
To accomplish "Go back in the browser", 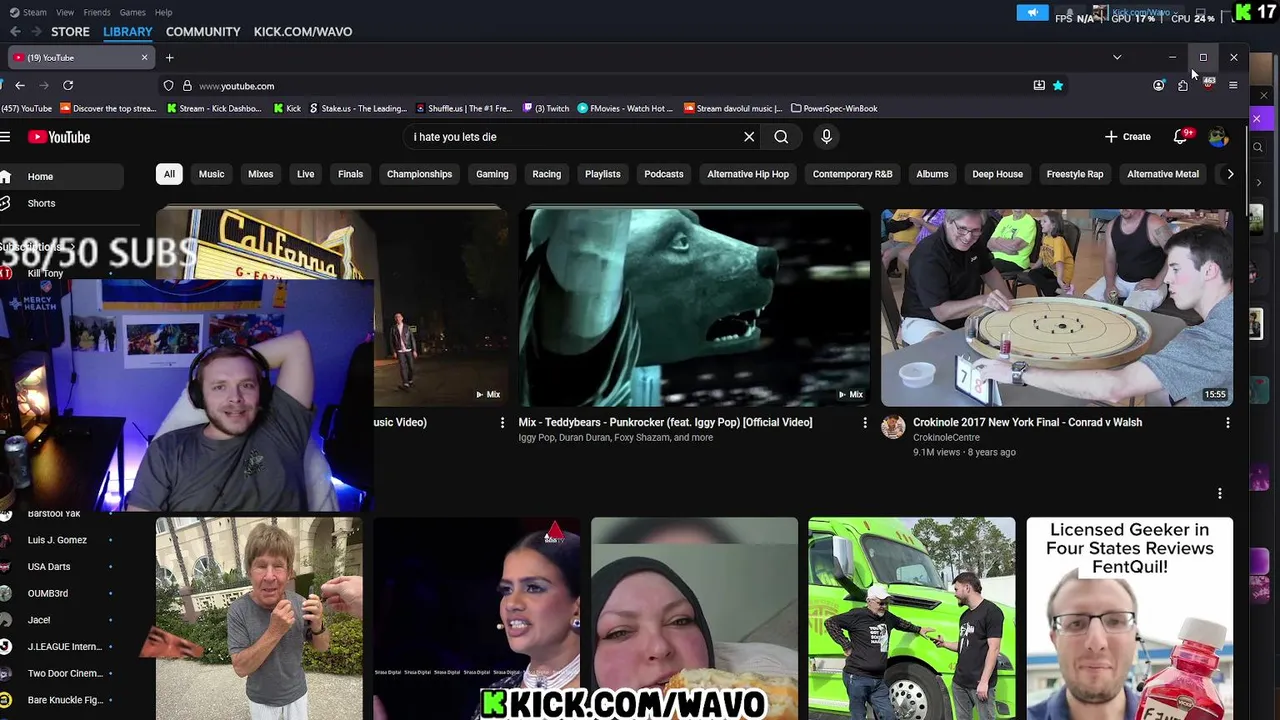I will [20, 86].
